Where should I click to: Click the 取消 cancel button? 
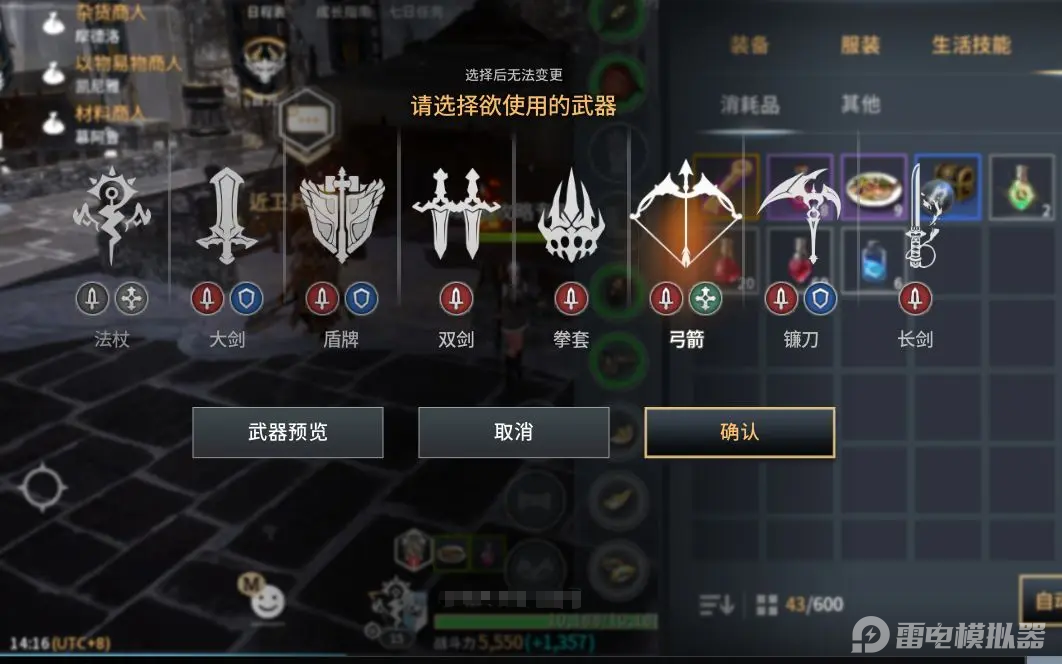tap(513, 432)
